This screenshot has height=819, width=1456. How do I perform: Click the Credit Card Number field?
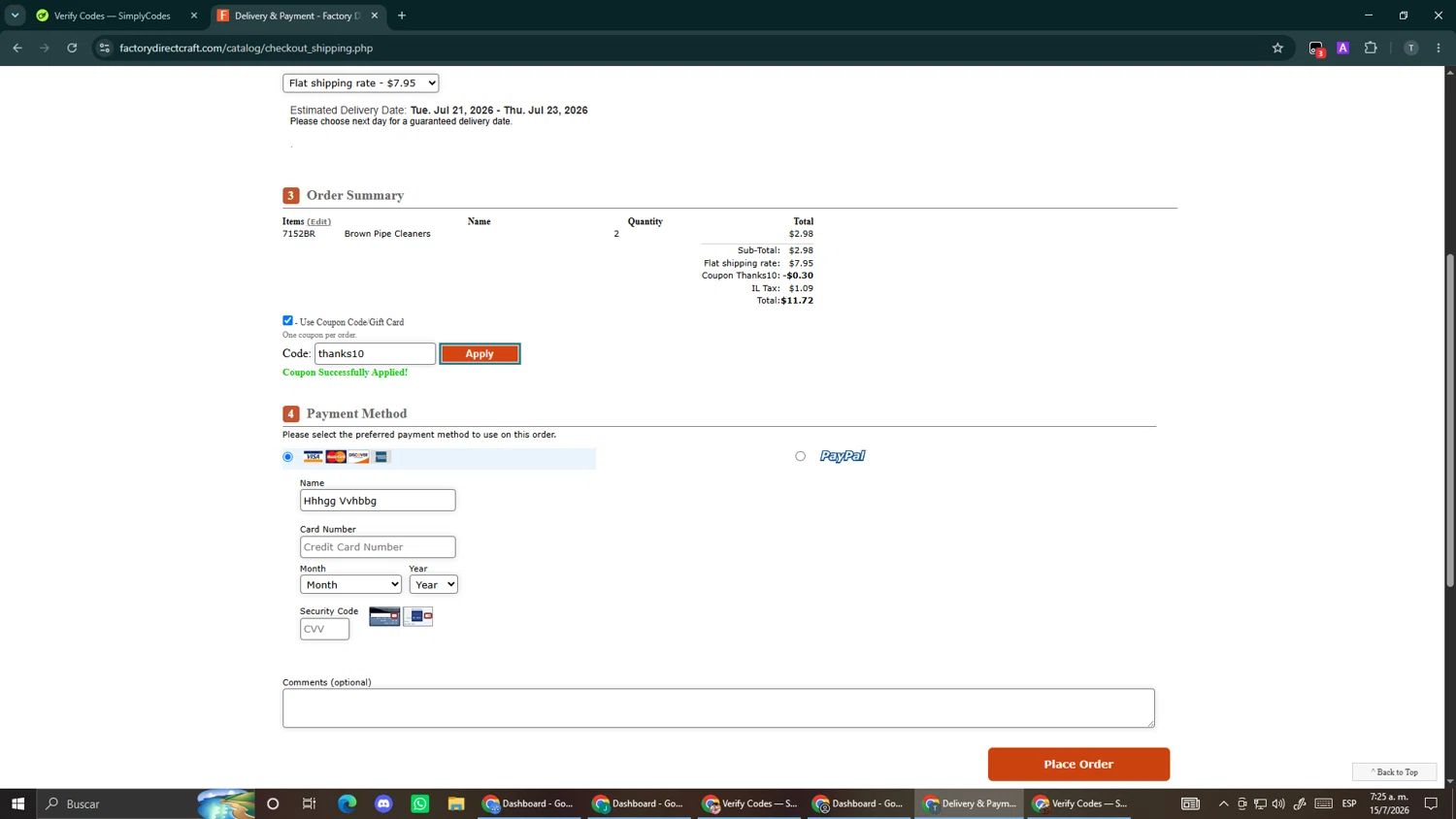pyautogui.click(x=378, y=547)
